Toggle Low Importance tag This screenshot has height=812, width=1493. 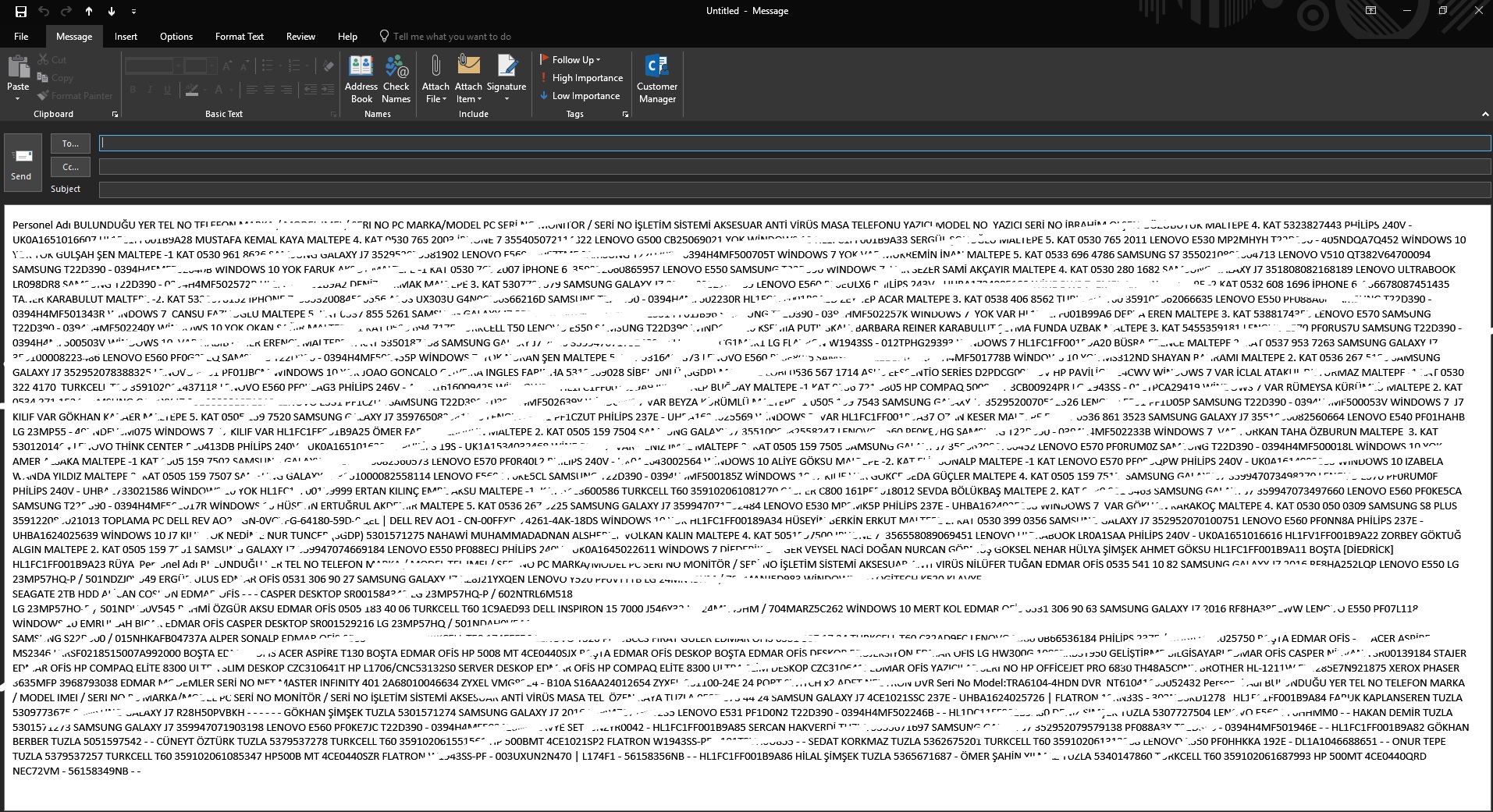pos(580,96)
